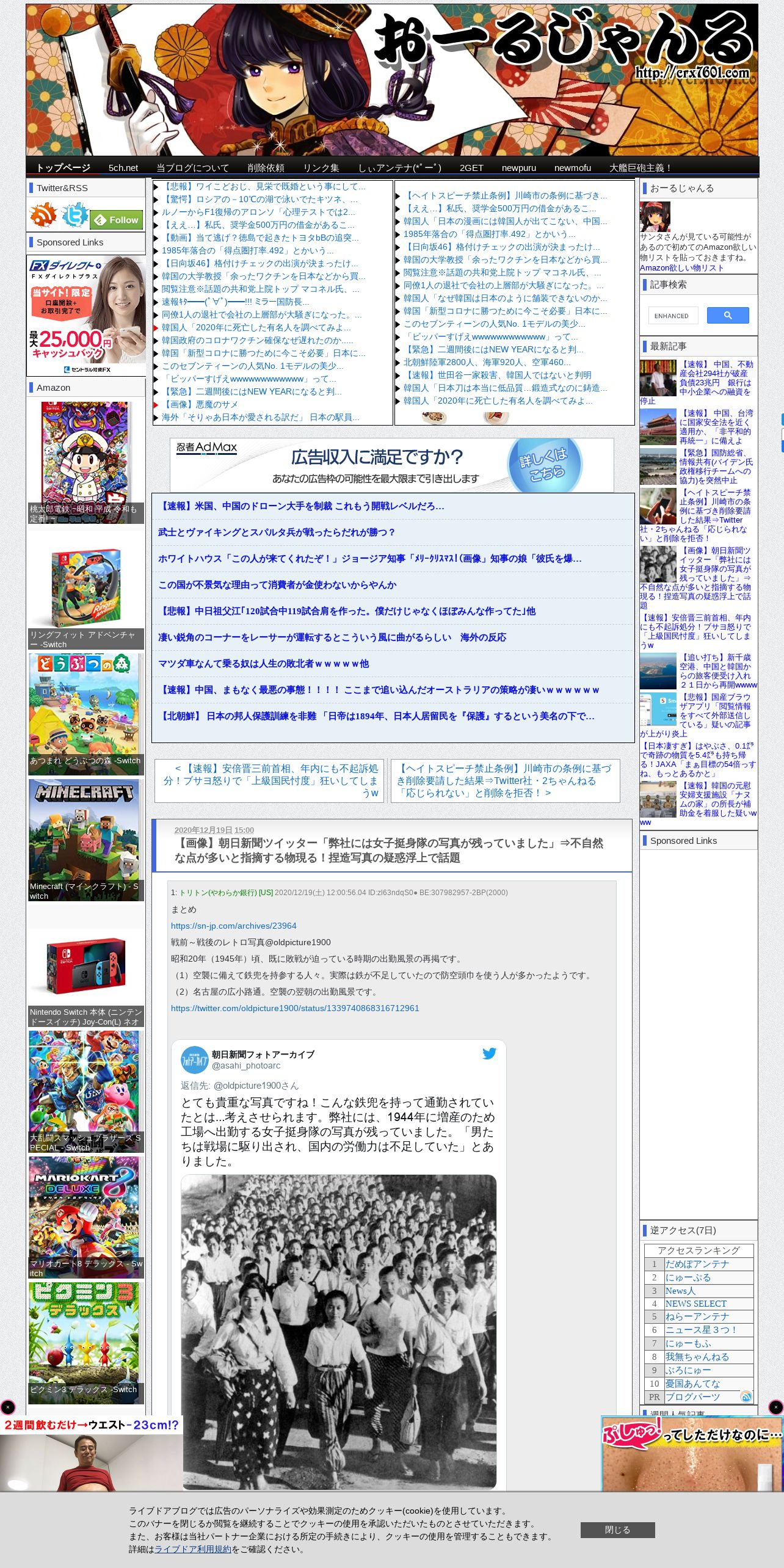Viewport: 784px width, 1568px height.
Task: Open the 桃太郎電鉄 Amazon product thumbnail
Action: [86, 462]
